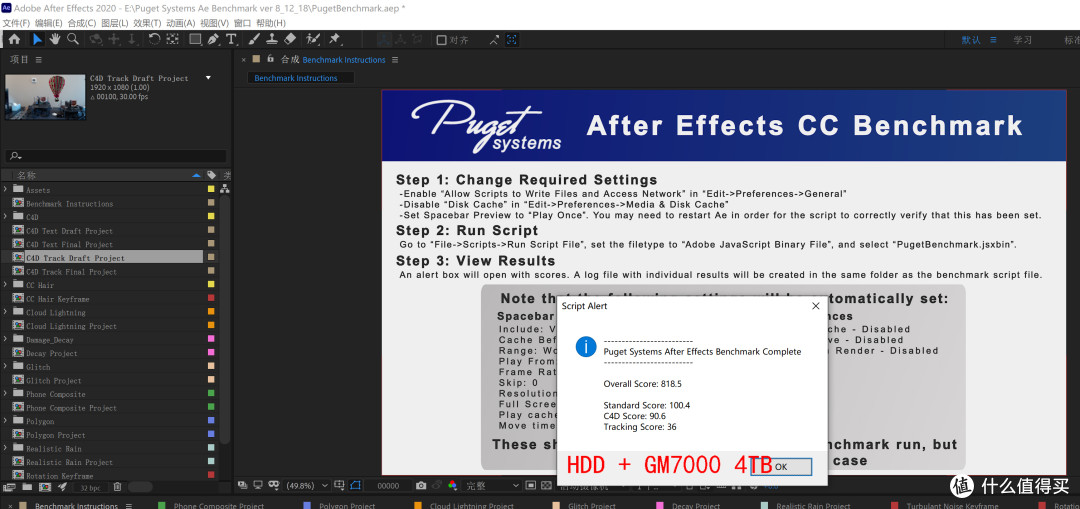This screenshot has width=1080, height=509.
Task: Select the Zoom magnifier tool
Action: tap(72, 39)
